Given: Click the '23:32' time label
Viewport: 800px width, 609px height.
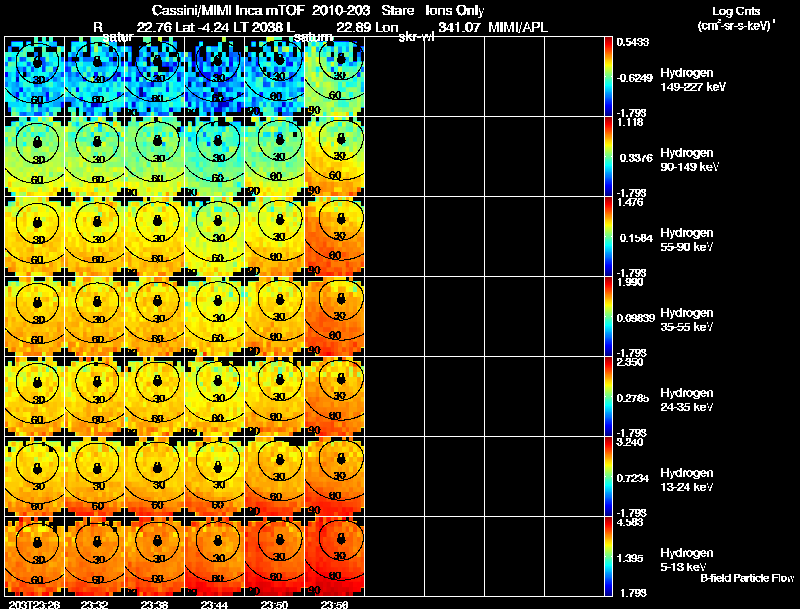Looking at the screenshot, I should tap(95, 604).
